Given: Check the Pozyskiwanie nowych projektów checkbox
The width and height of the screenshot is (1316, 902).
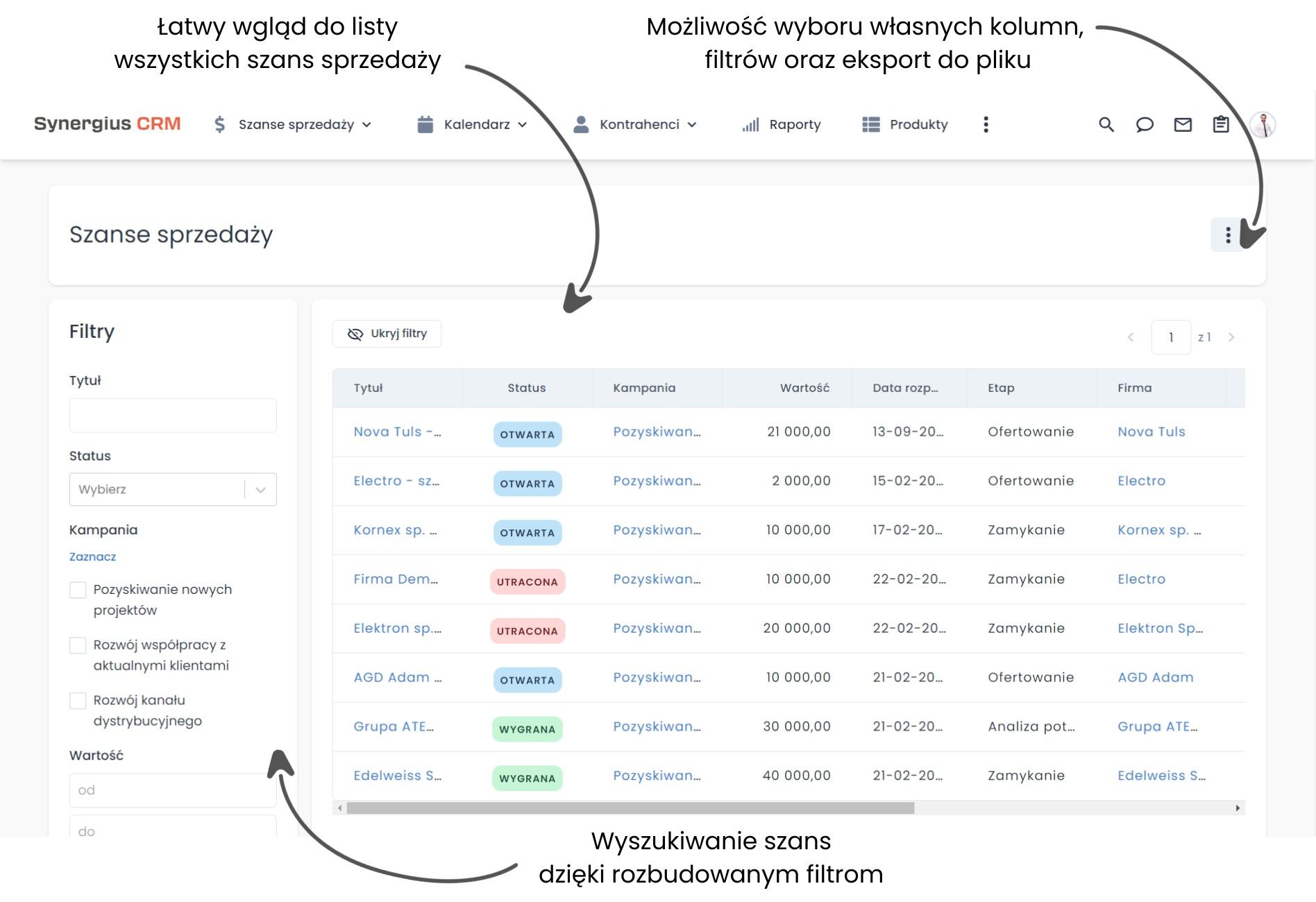Looking at the screenshot, I should 78,590.
